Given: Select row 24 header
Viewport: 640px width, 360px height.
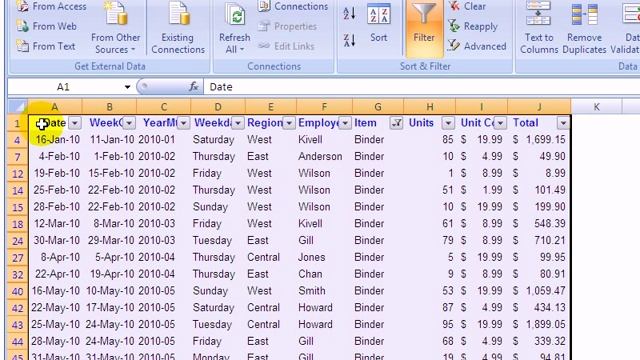Looking at the screenshot, I should (x=18, y=241).
